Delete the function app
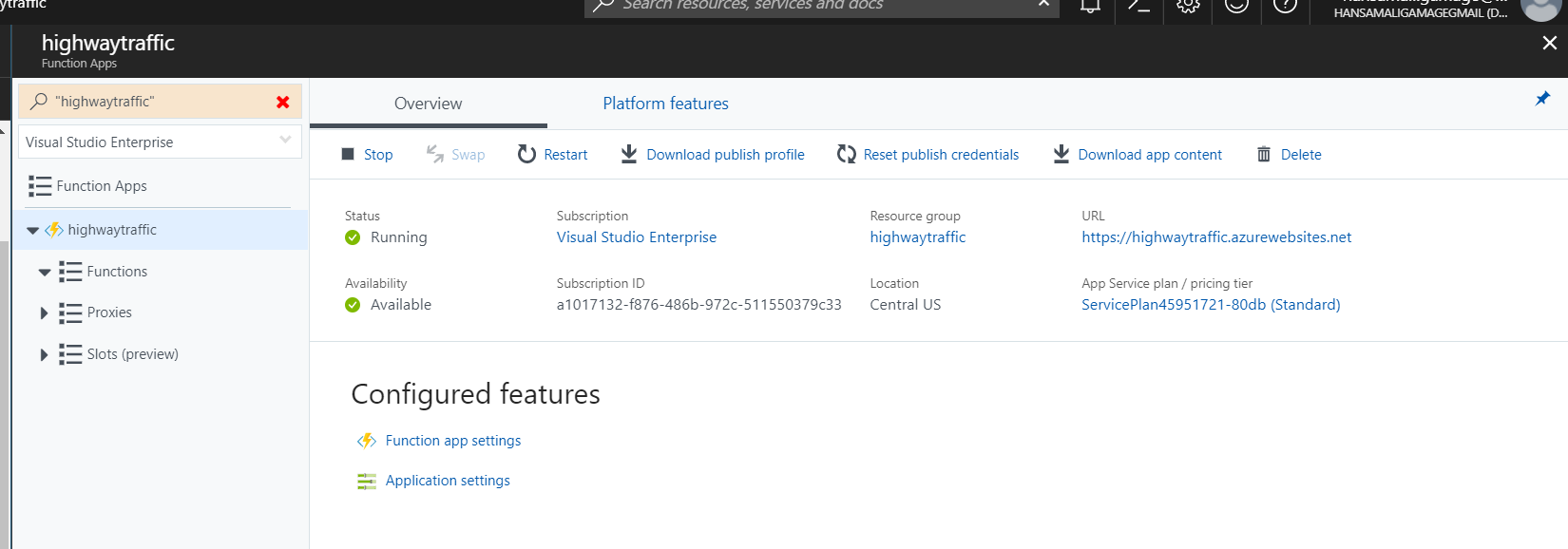Image resolution: width=1568 pixels, height=549 pixels. [x=1289, y=154]
